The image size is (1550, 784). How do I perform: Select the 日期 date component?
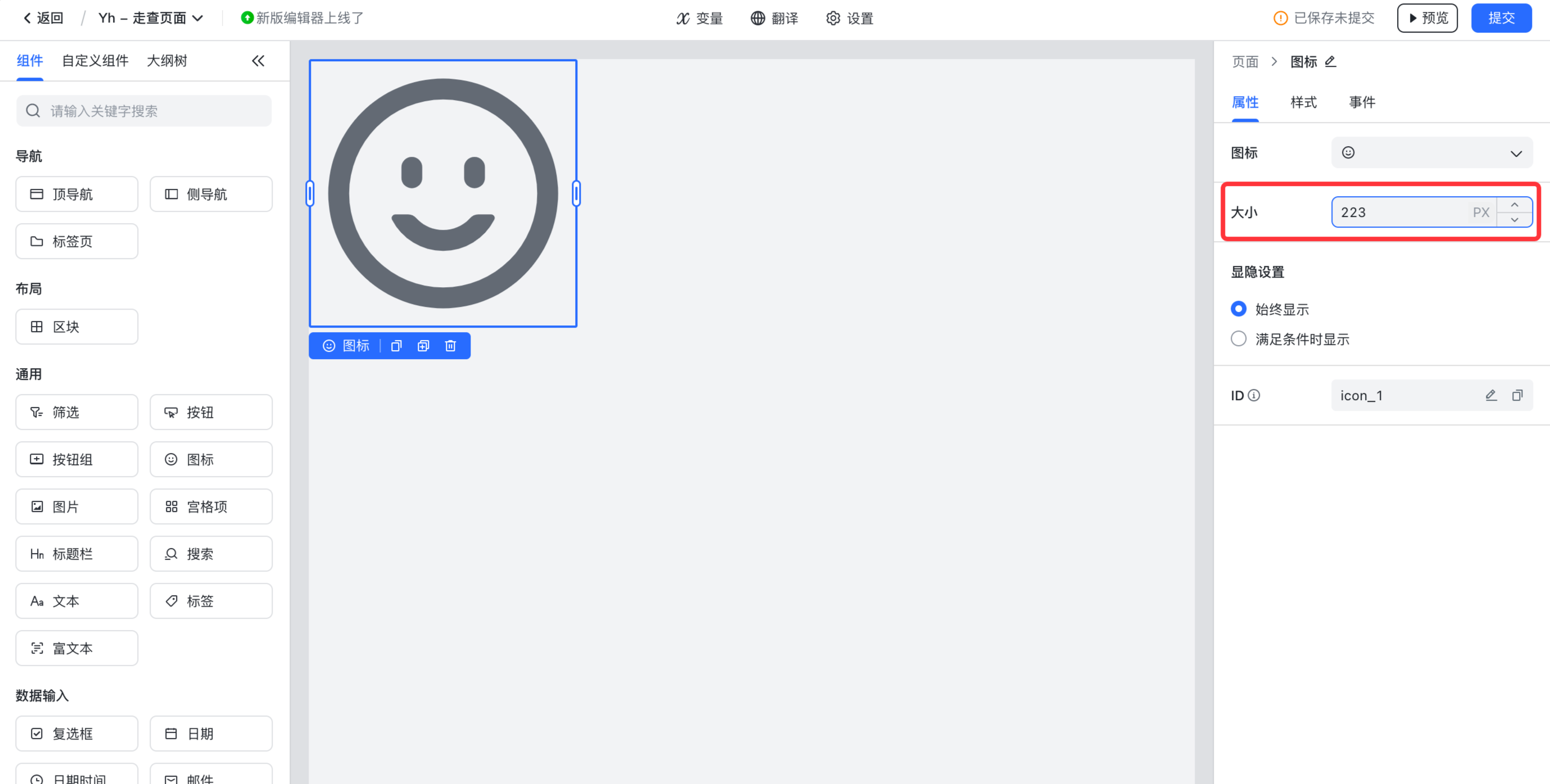[211, 733]
